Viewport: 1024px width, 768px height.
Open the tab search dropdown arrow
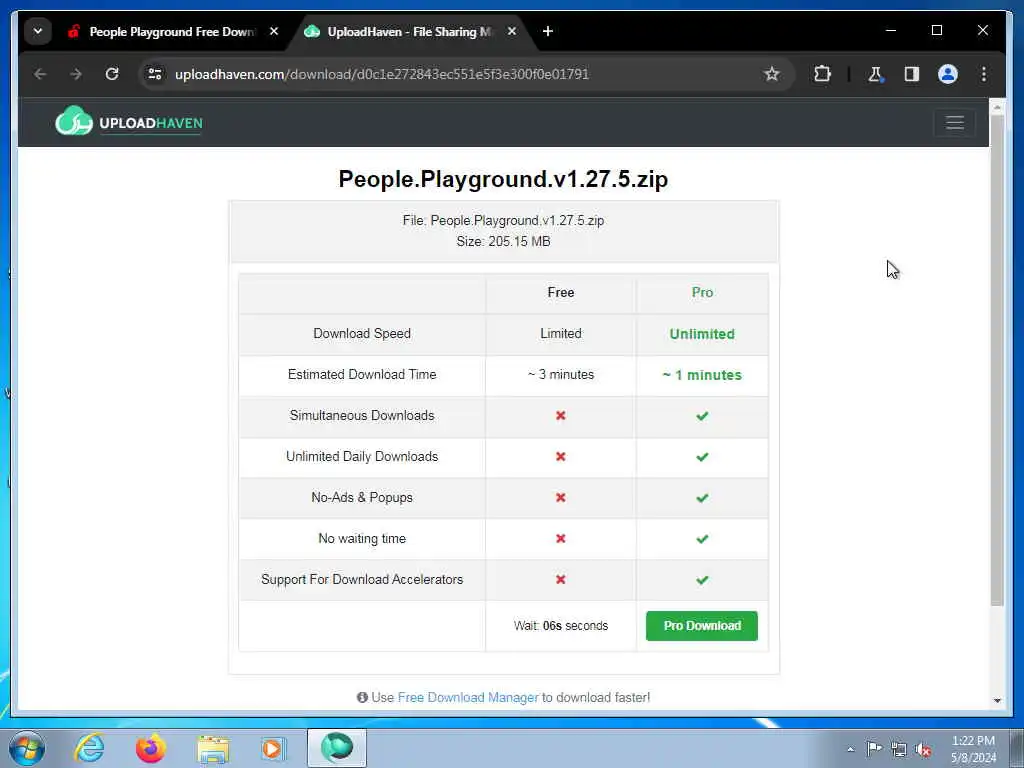click(x=38, y=31)
